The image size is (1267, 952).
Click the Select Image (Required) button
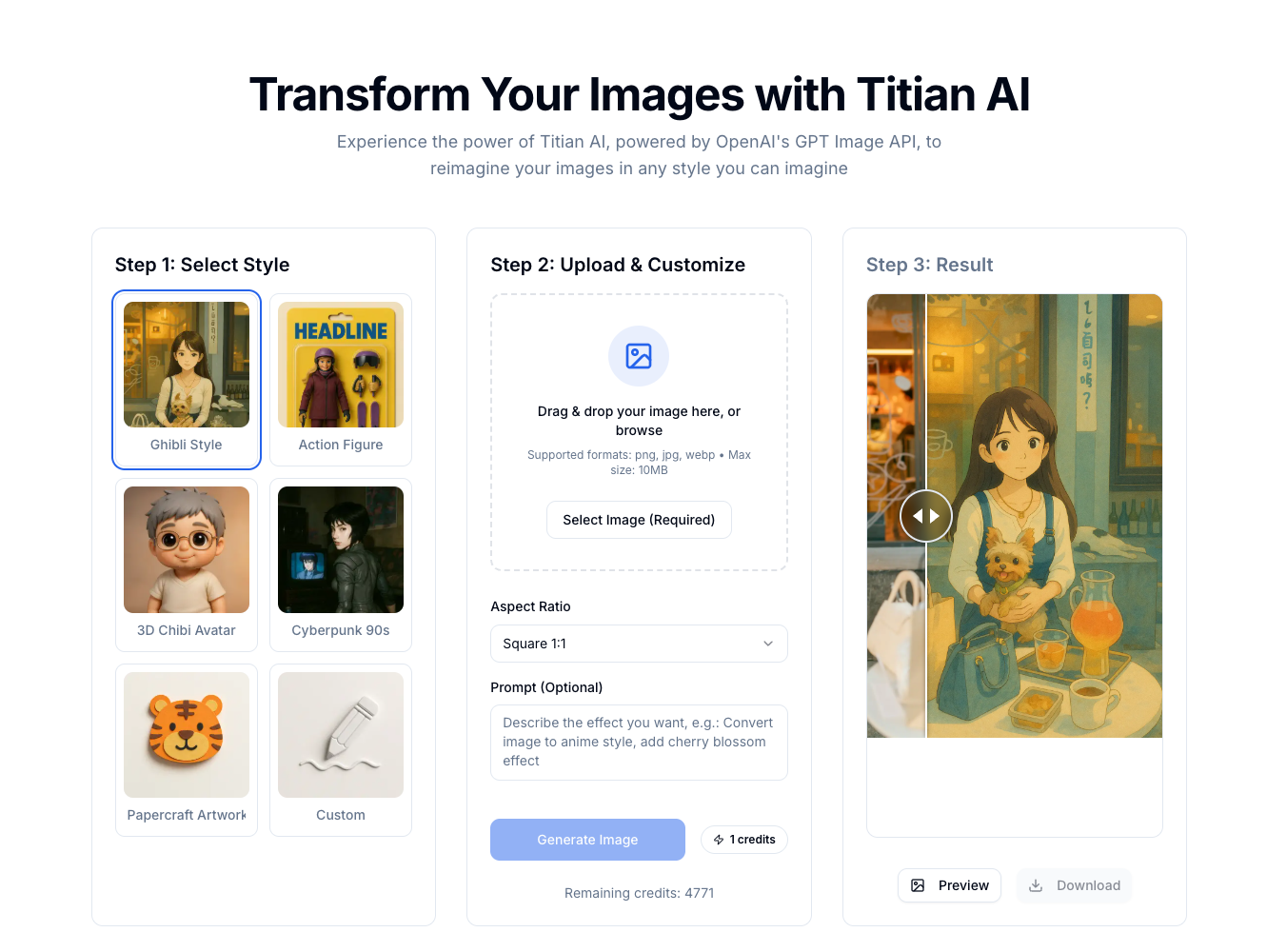[639, 520]
